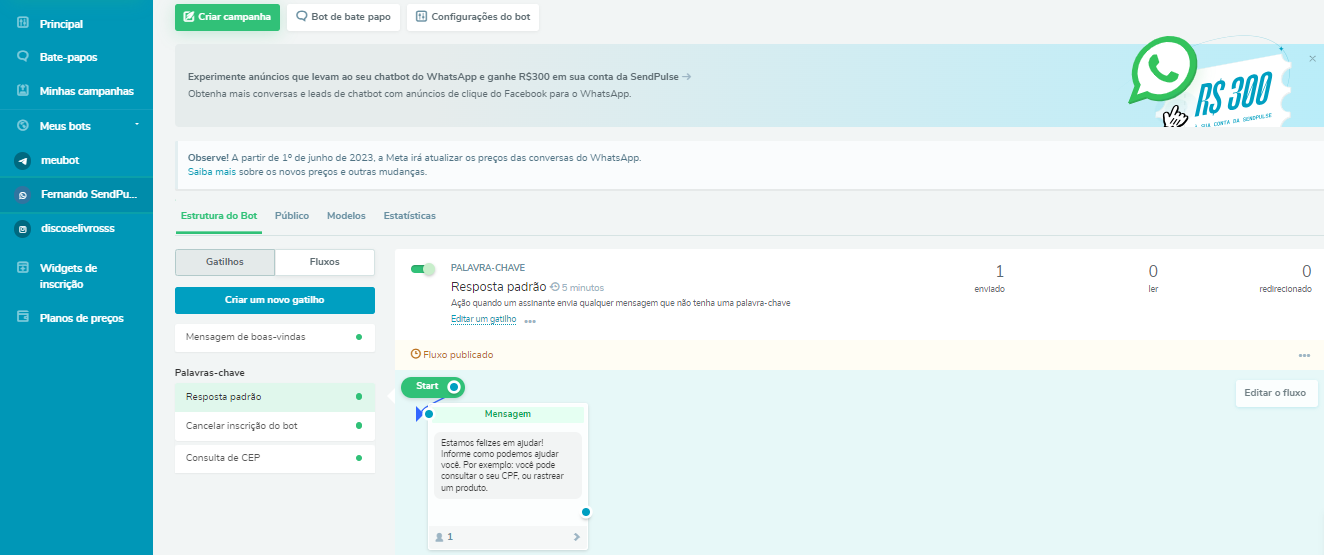
Task: Switch to the Público tab
Action: click(x=292, y=216)
